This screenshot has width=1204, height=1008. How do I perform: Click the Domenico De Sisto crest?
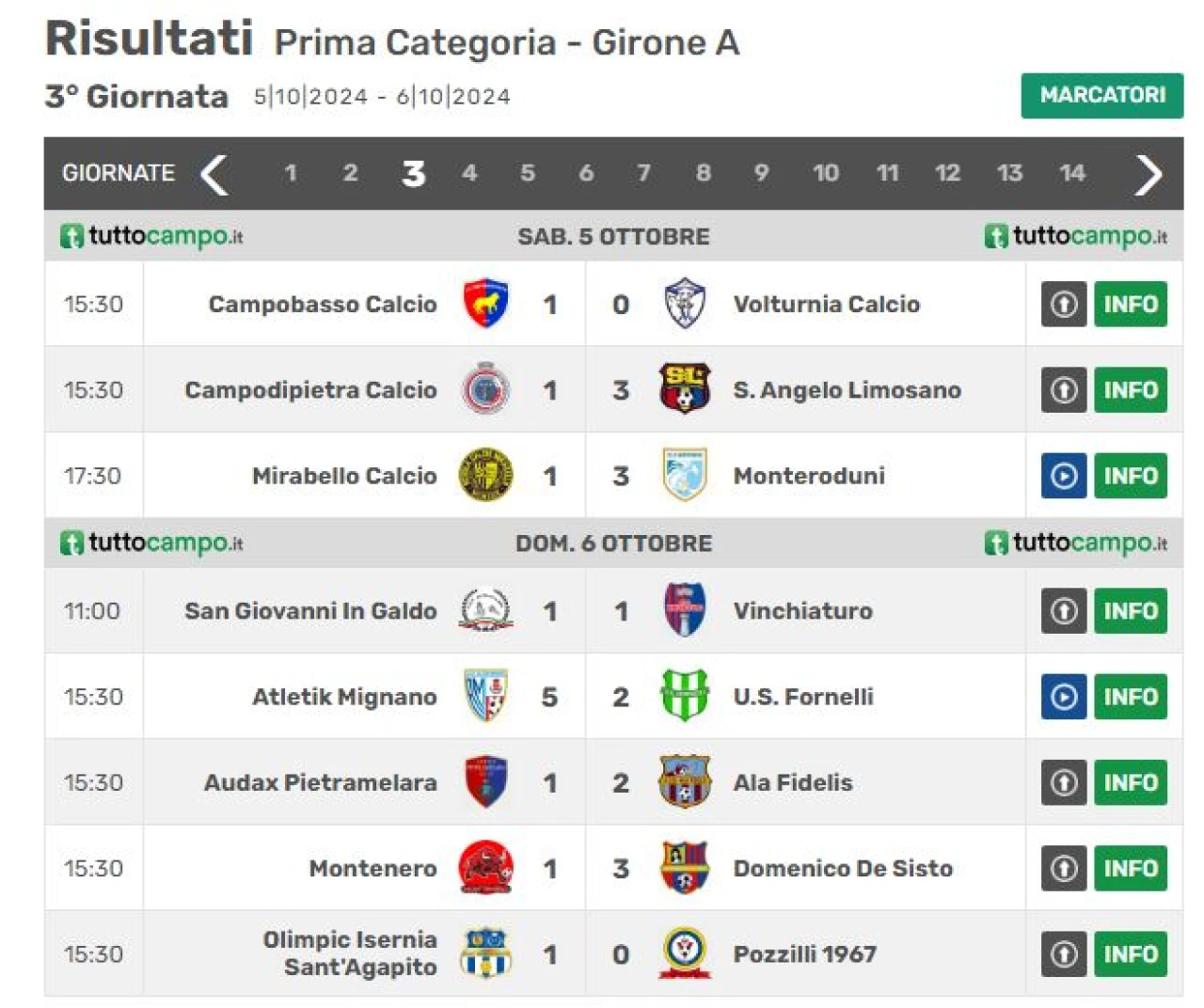pos(684,868)
